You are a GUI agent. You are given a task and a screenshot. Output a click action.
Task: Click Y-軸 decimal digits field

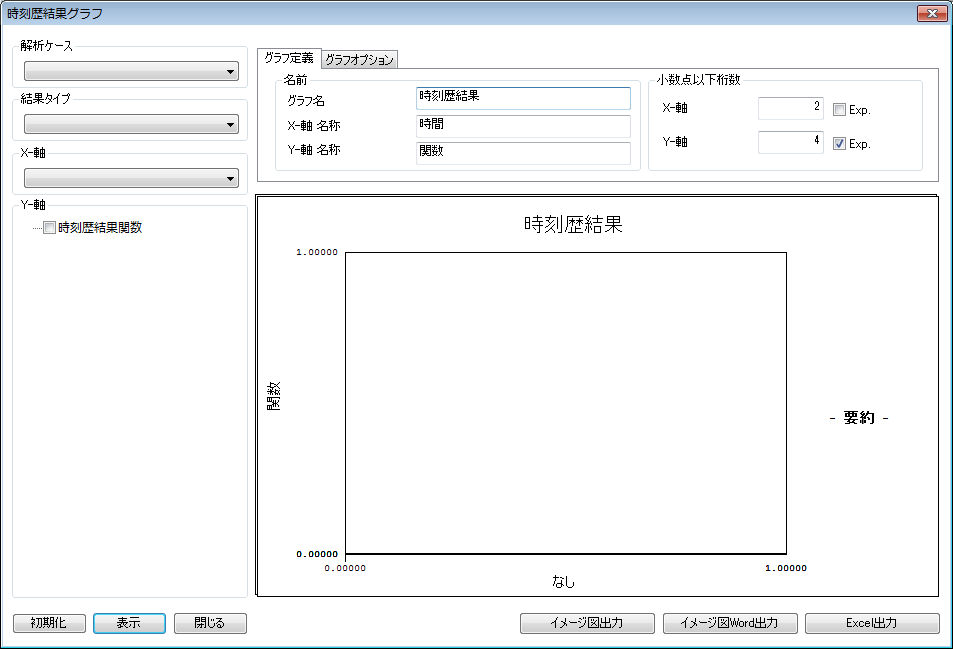click(791, 142)
